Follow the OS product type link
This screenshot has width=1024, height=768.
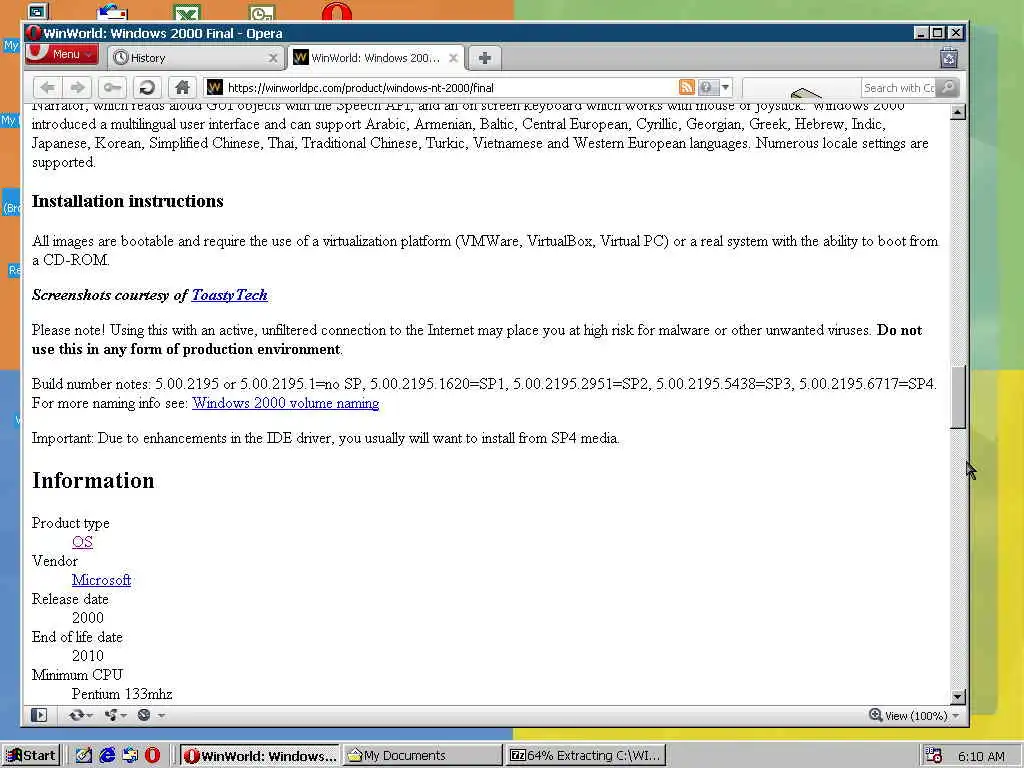(82, 542)
